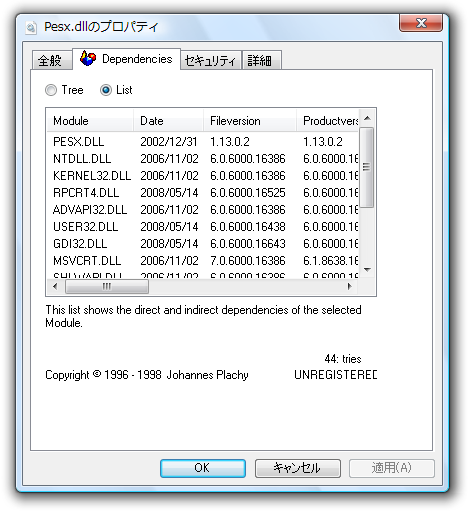
Task: Click the vertical scrollbar down arrow
Action: pyautogui.click(x=367, y=269)
